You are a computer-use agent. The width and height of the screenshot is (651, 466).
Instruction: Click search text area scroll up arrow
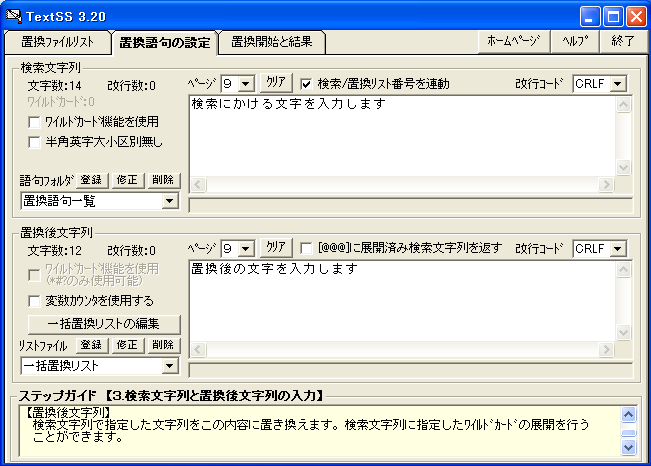(x=624, y=105)
